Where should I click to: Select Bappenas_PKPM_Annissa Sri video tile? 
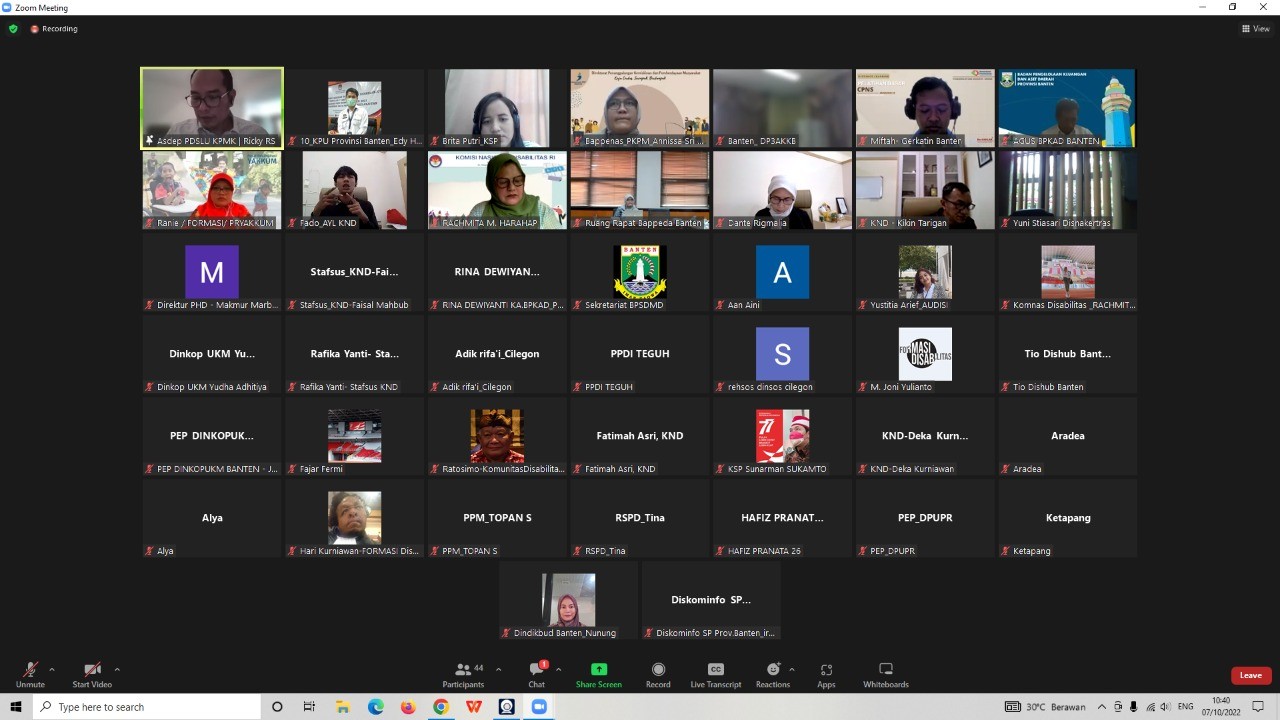pos(639,108)
